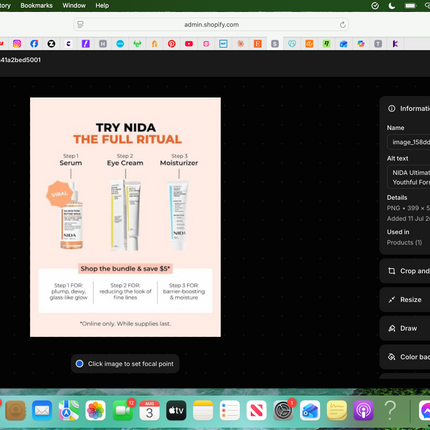Click the 'Details' heading text
430x430 pixels.
coord(397,198)
